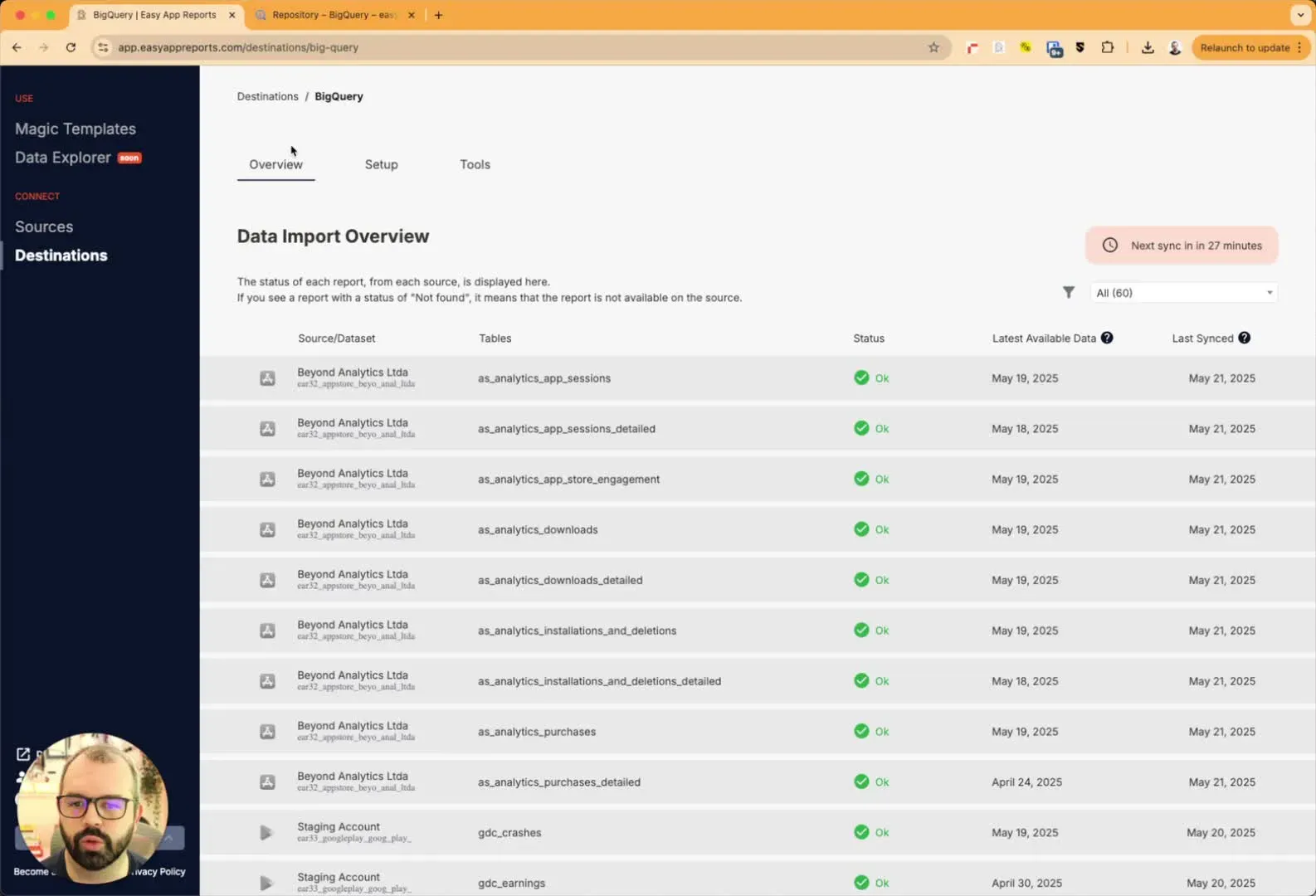Click the site info icon in address bar
The height and width of the screenshot is (896, 1316).
coord(103,47)
